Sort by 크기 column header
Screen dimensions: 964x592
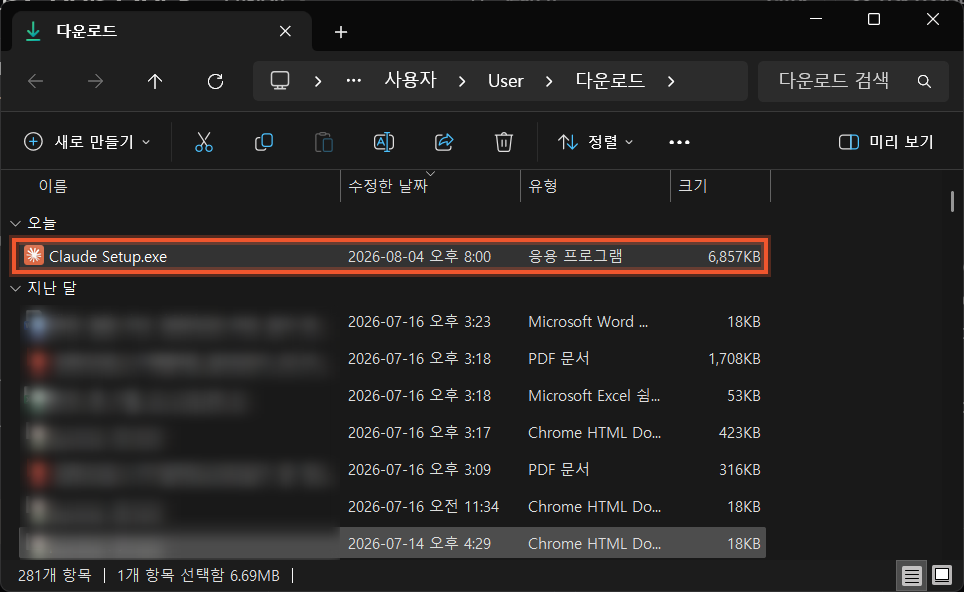692,186
